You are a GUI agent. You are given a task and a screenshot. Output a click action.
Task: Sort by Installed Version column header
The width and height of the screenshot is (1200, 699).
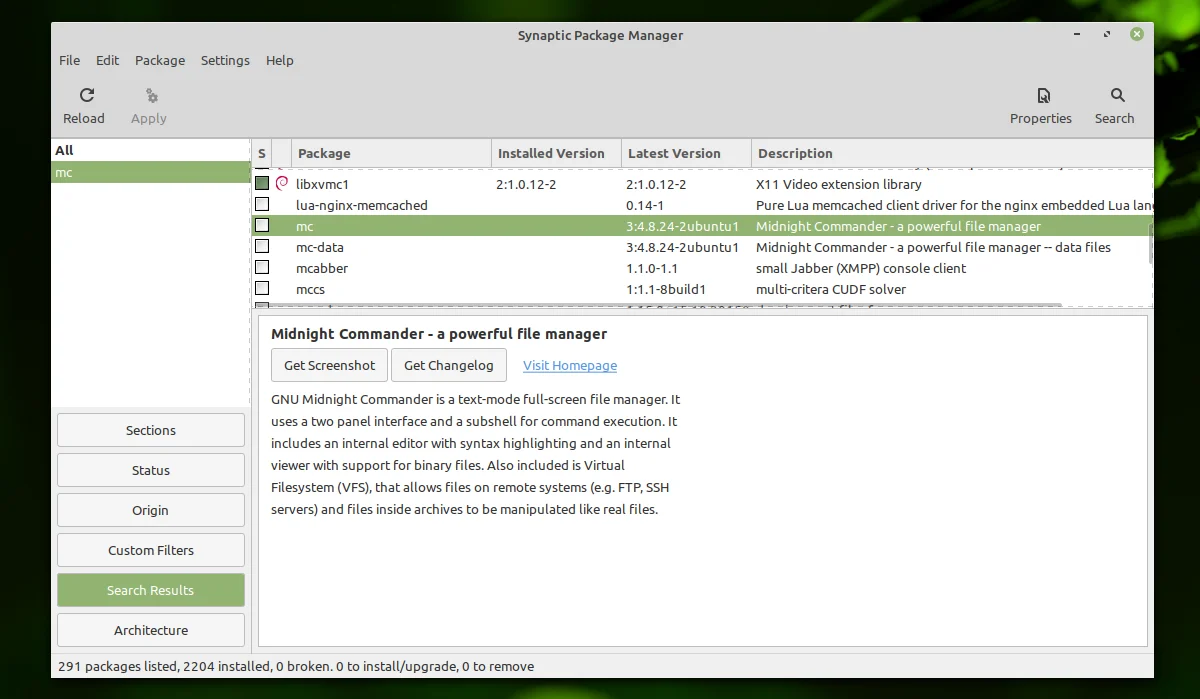pos(556,153)
